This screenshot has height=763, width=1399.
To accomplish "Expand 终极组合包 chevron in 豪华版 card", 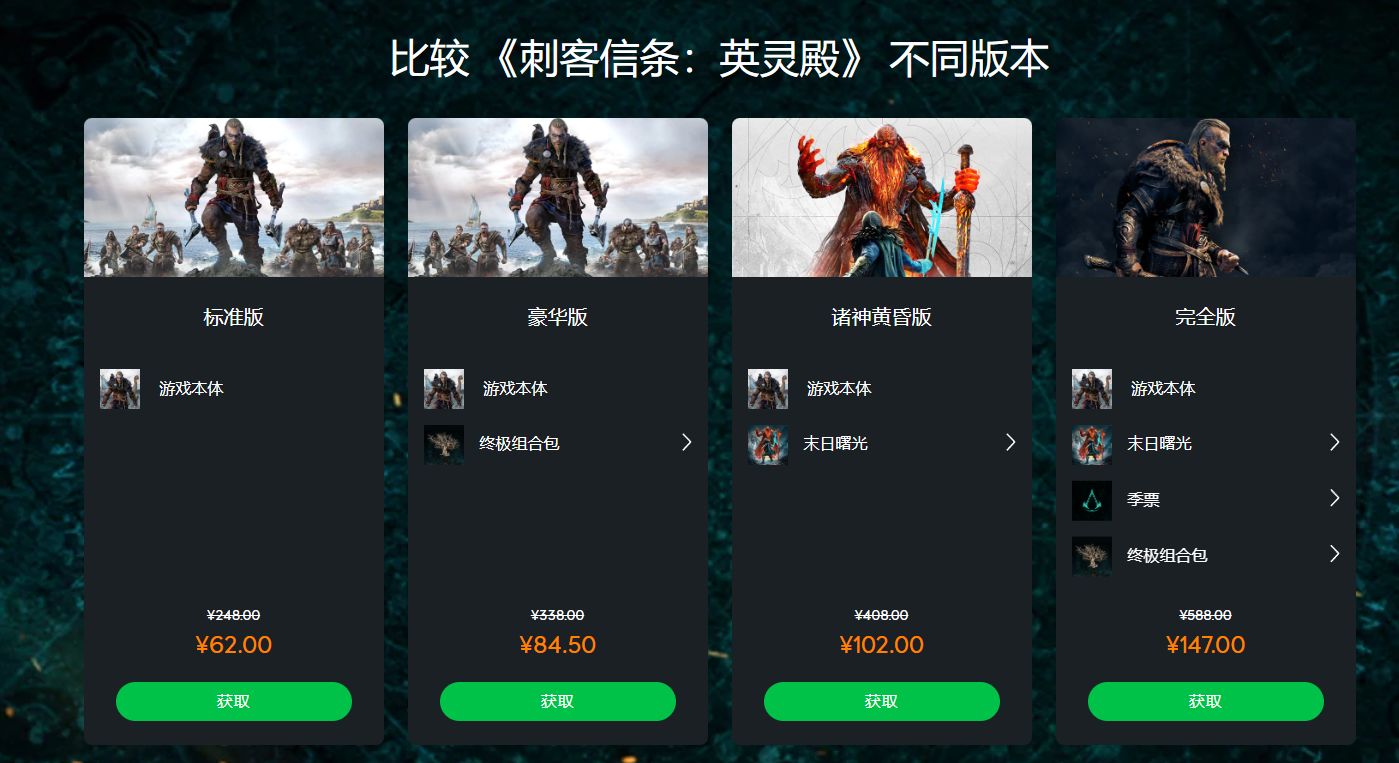I will click(687, 442).
